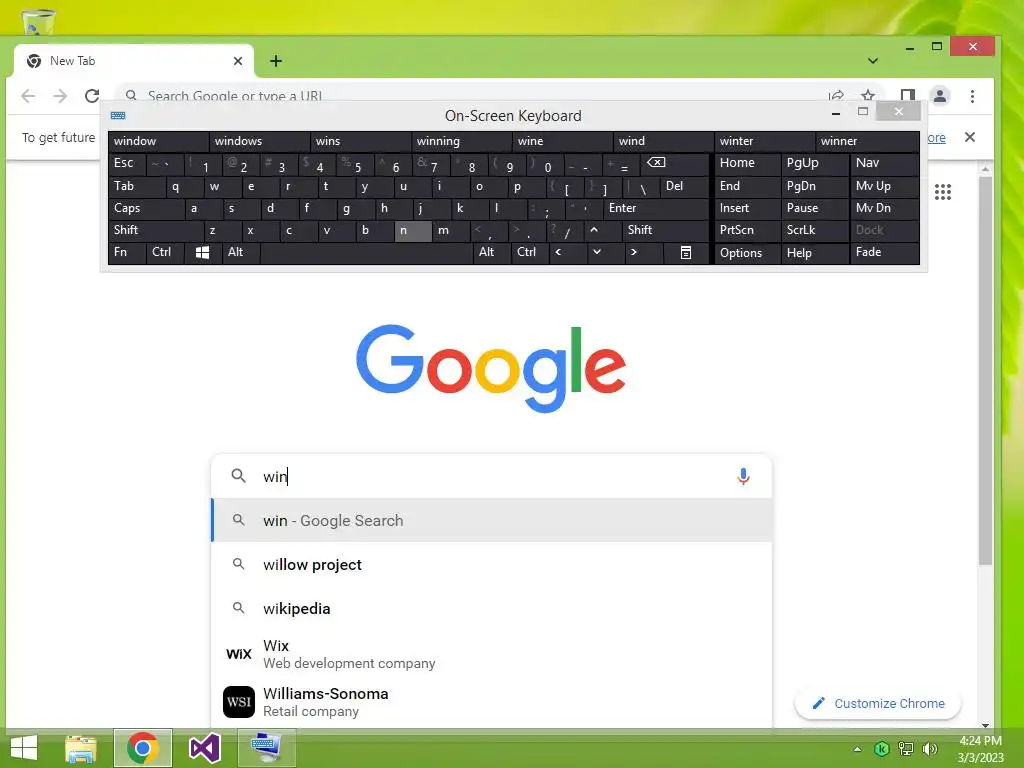Click the Tab key on on-screen keyboard

(x=136, y=186)
